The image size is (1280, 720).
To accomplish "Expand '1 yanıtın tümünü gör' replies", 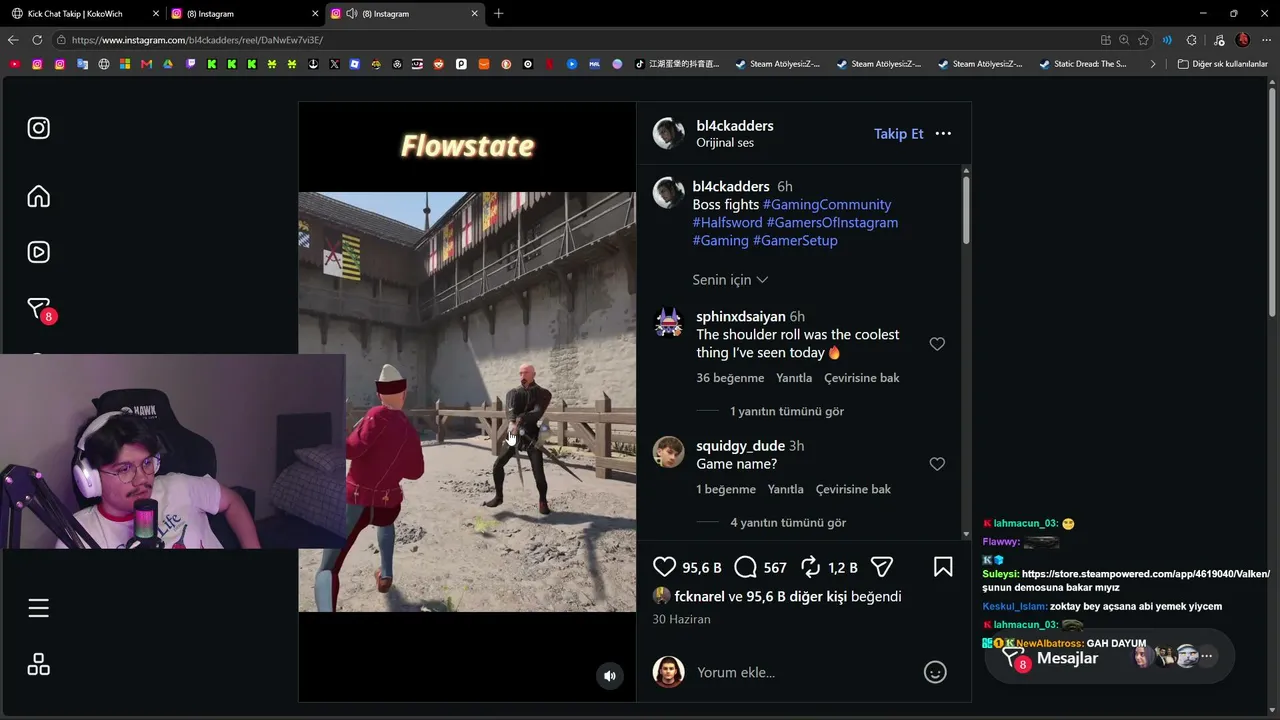I will 787,411.
